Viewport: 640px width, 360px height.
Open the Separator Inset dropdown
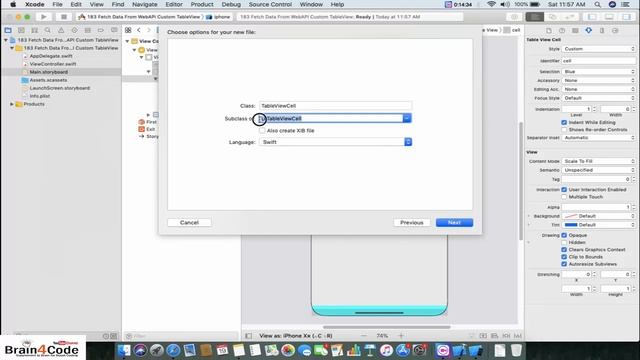[599, 138]
